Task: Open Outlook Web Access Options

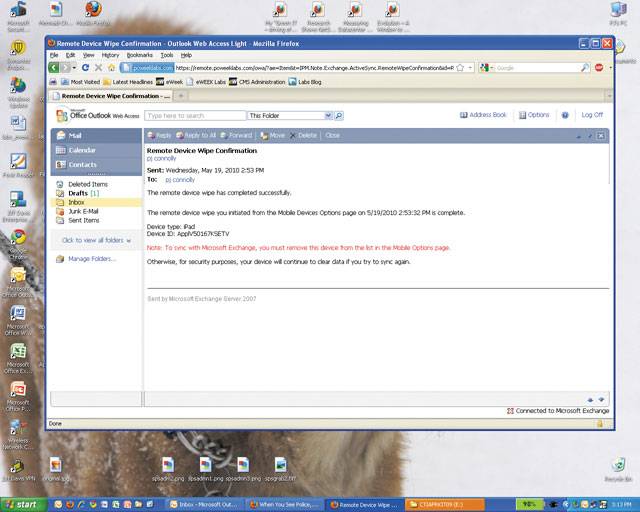Action: coord(534,115)
